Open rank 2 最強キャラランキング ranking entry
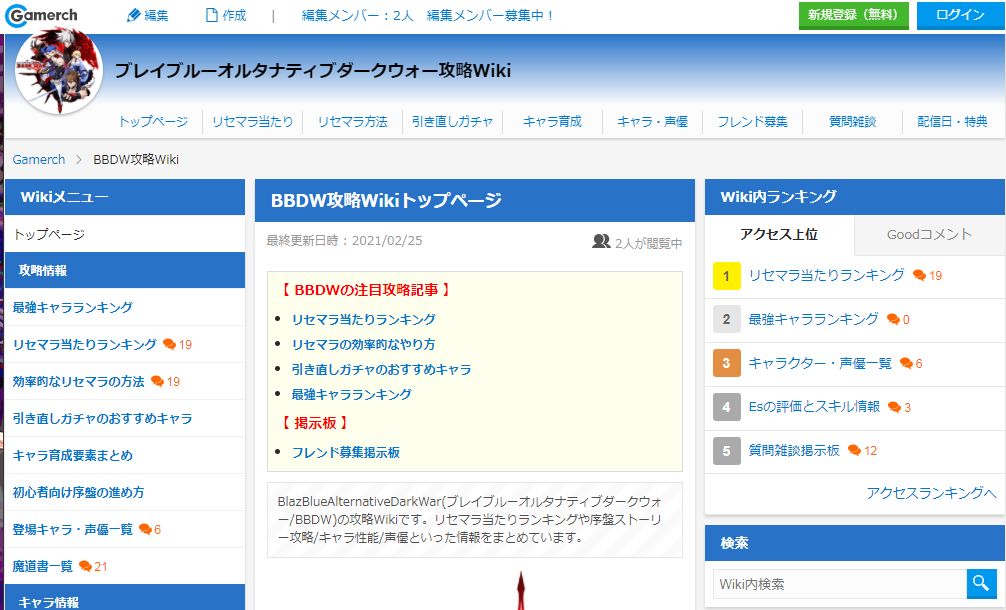 pos(814,319)
